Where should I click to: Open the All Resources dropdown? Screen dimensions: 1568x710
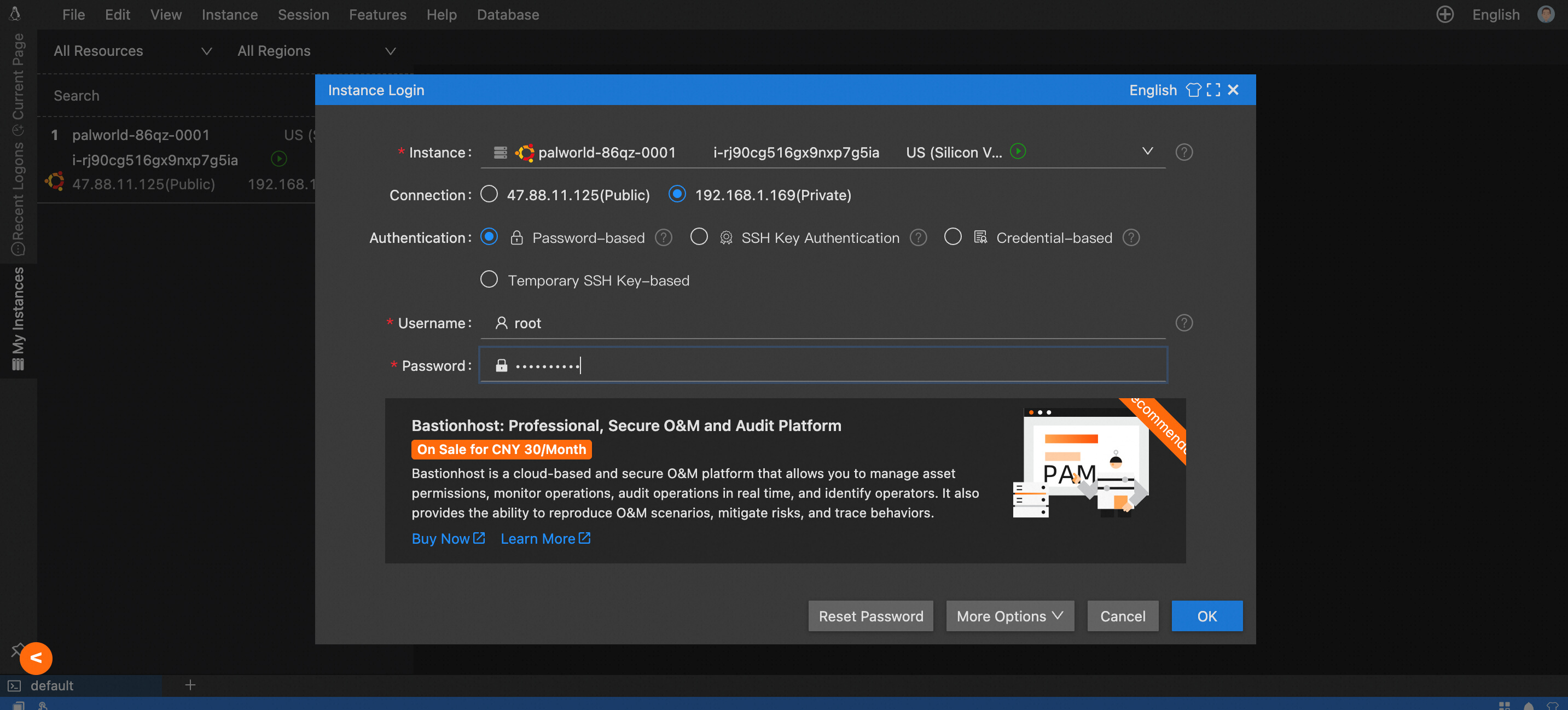click(133, 50)
